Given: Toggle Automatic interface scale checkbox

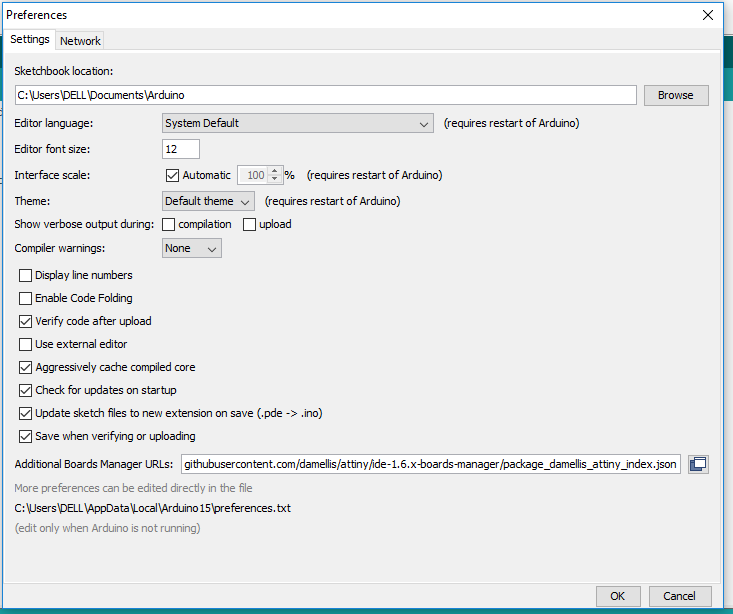Looking at the screenshot, I should pos(172,175).
